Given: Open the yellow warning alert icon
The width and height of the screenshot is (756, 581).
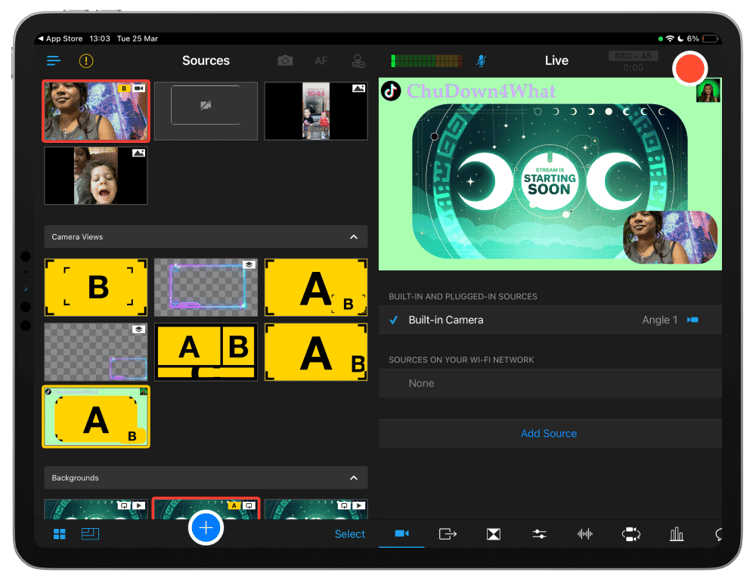Looking at the screenshot, I should coord(86,61).
